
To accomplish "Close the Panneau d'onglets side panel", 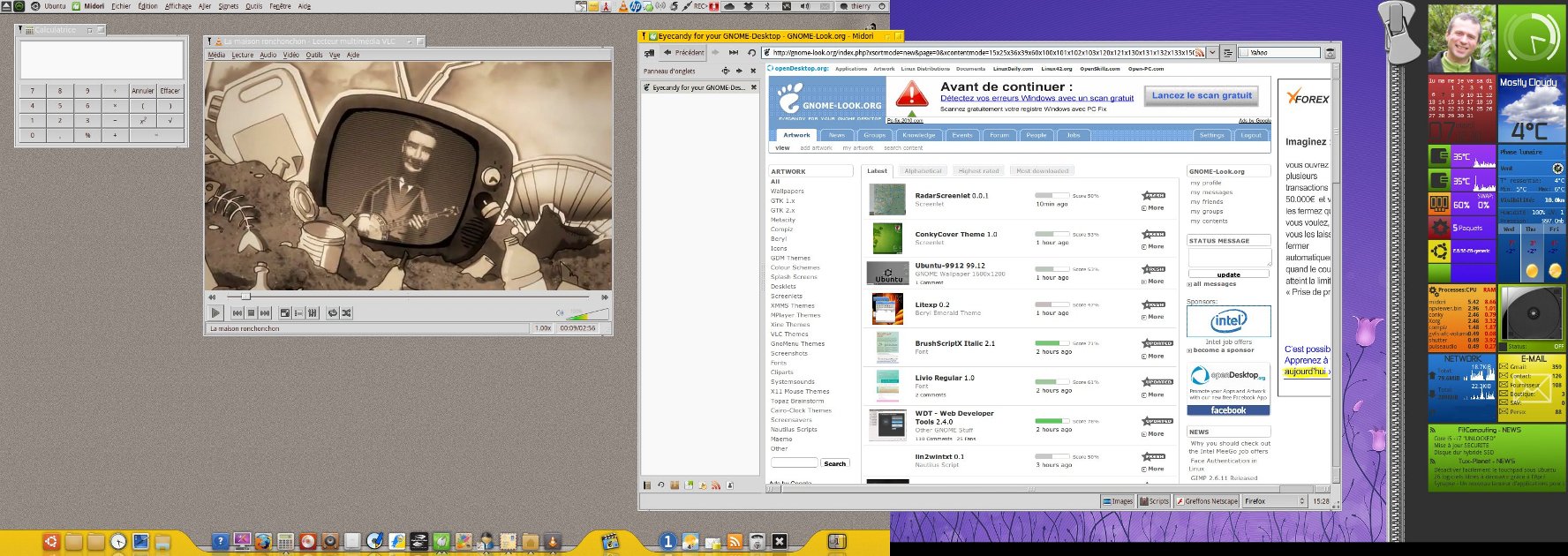I will [x=753, y=71].
